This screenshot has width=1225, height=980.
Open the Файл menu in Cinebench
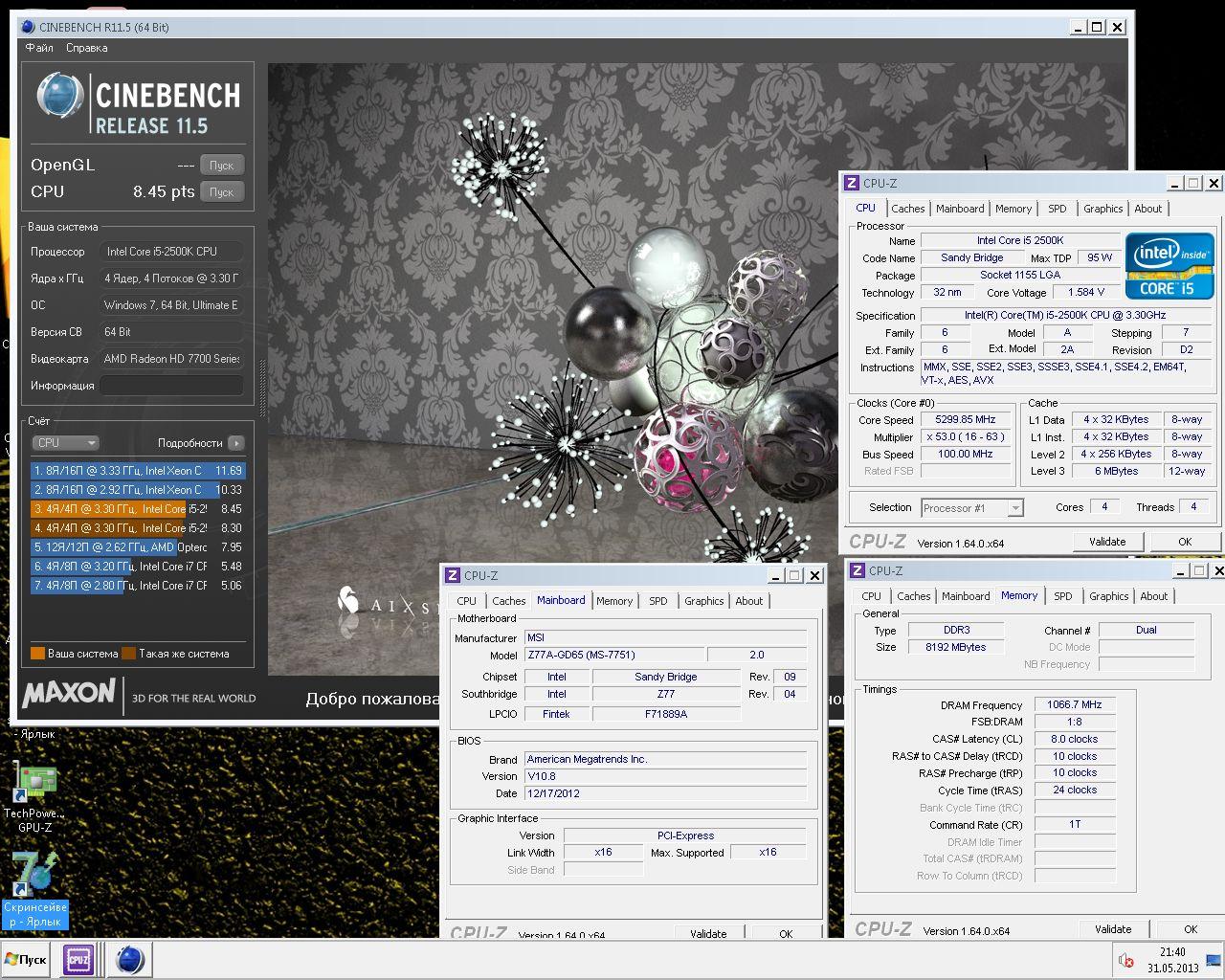pos(39,48)
